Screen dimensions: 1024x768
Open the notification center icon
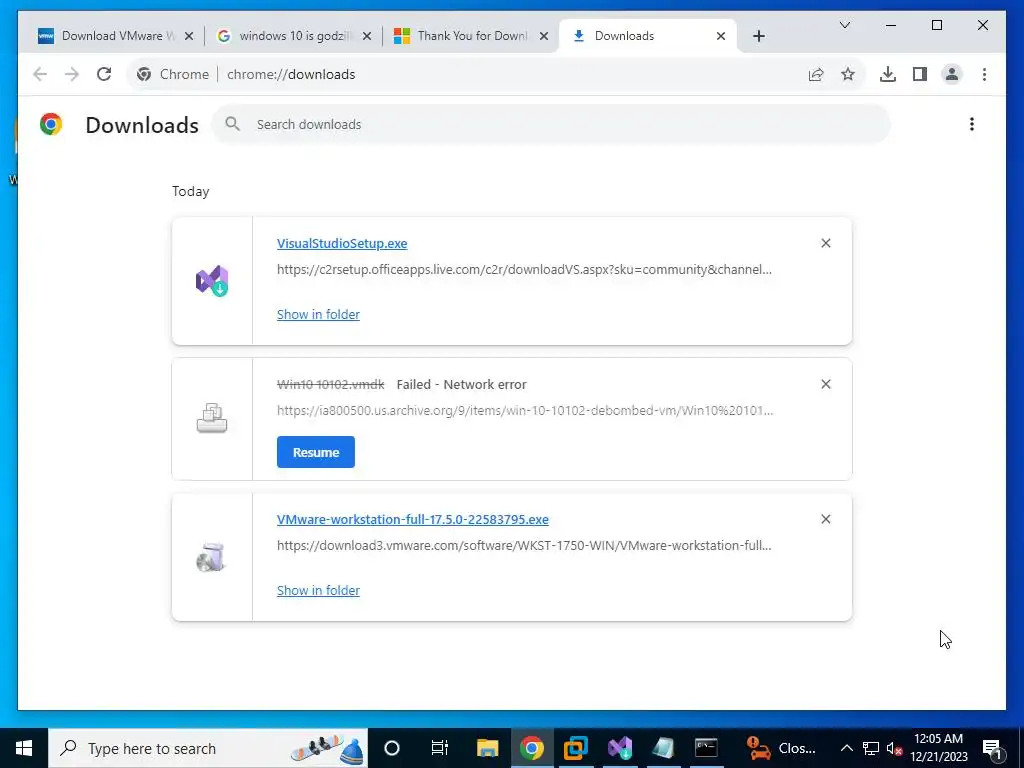point(993,748)
